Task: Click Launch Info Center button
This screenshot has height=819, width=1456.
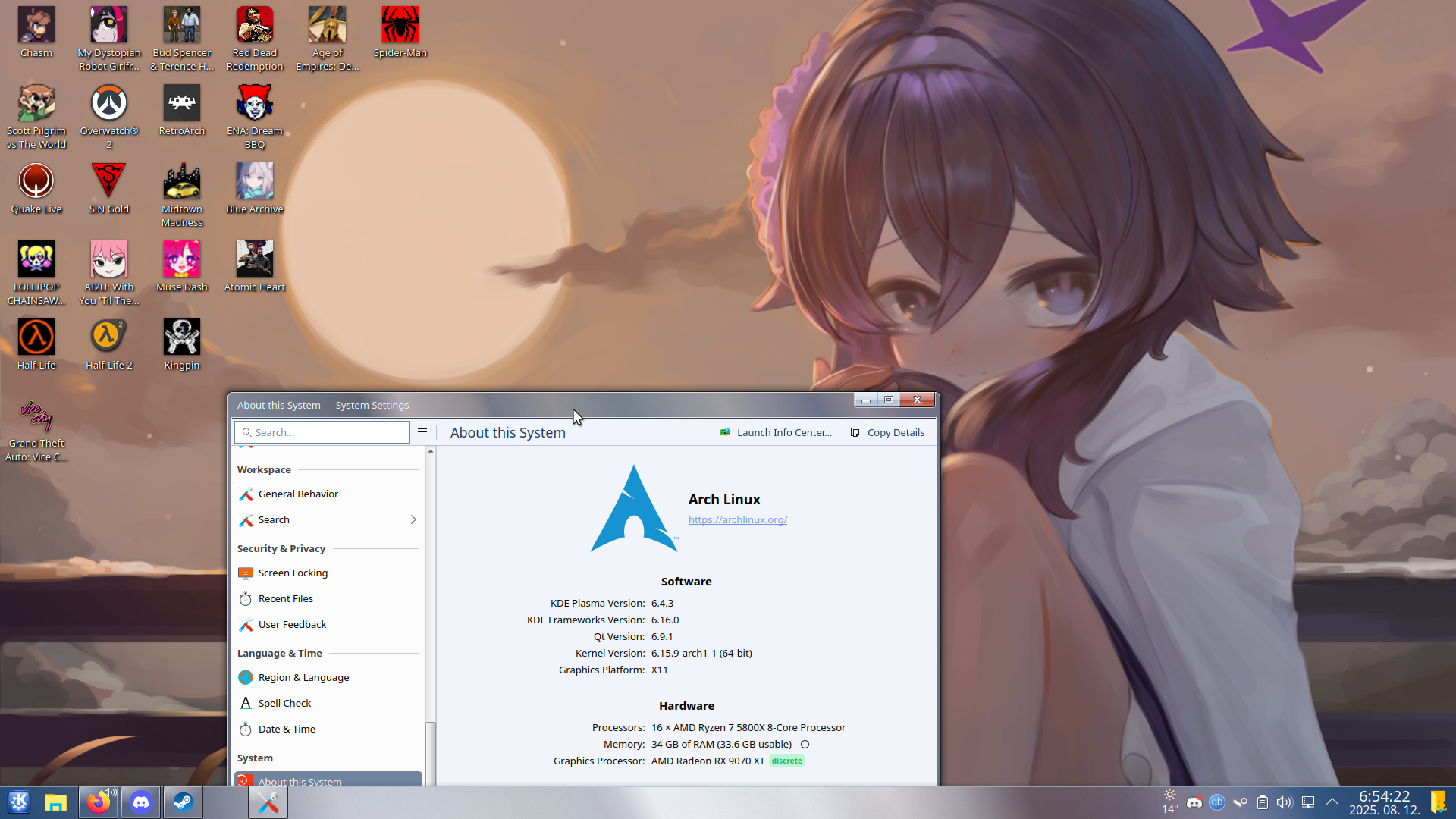Action: click(x=776, y=432)
